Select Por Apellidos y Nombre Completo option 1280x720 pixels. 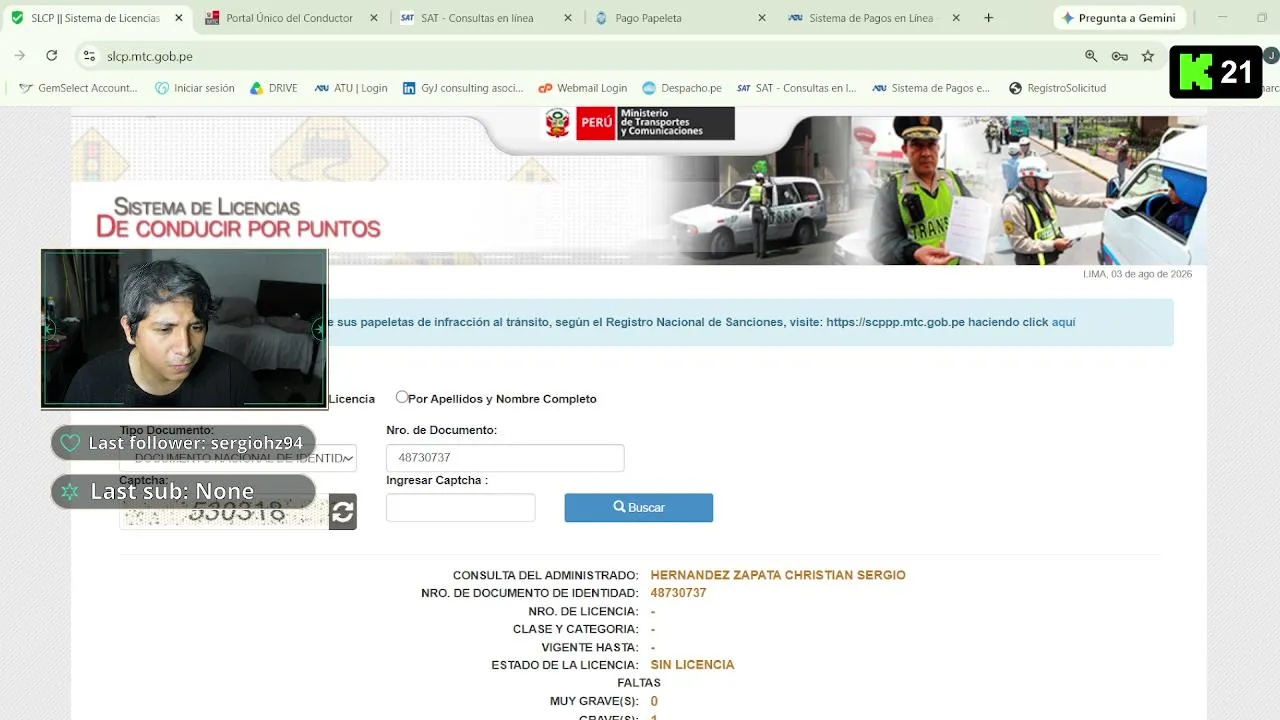(x=402, y=397)
